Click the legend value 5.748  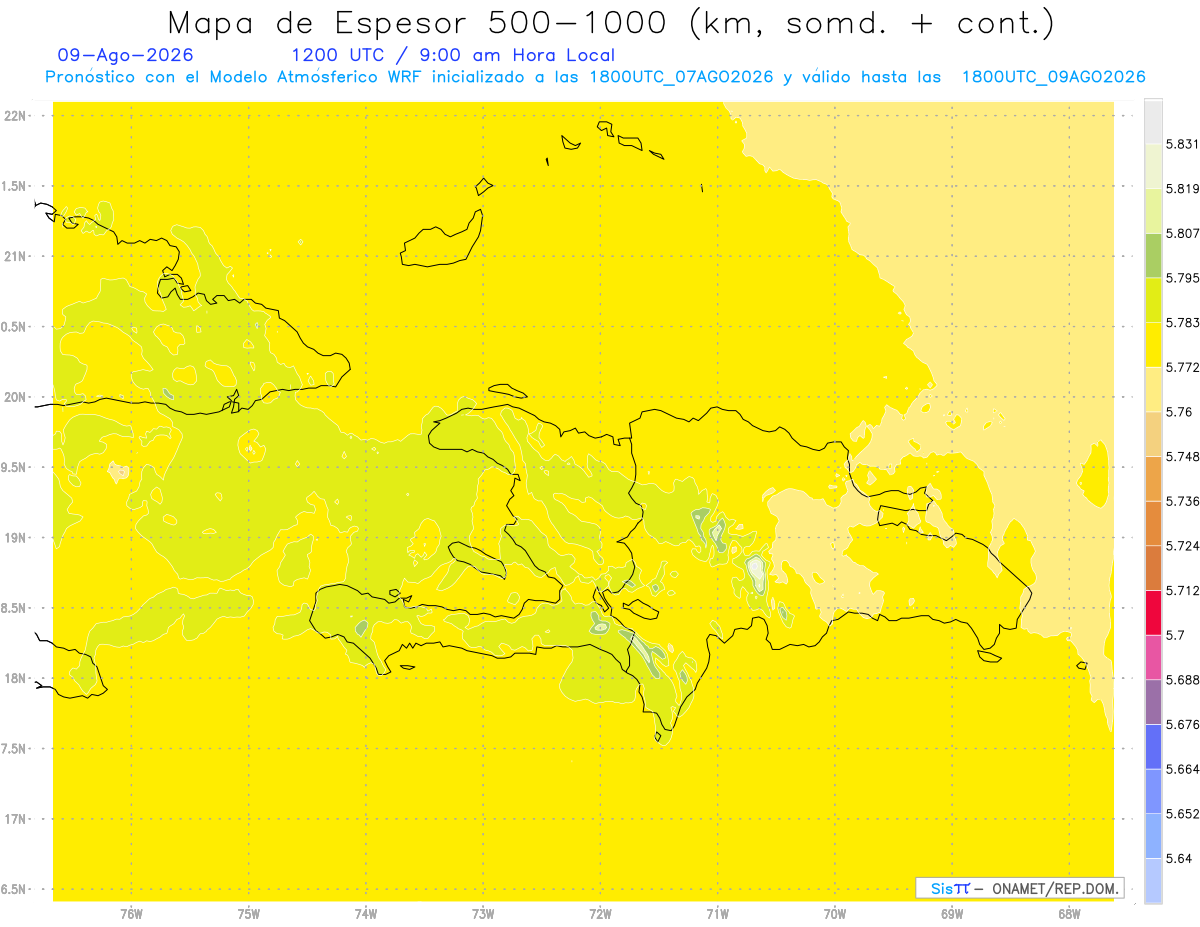(x=1183, y=456)
